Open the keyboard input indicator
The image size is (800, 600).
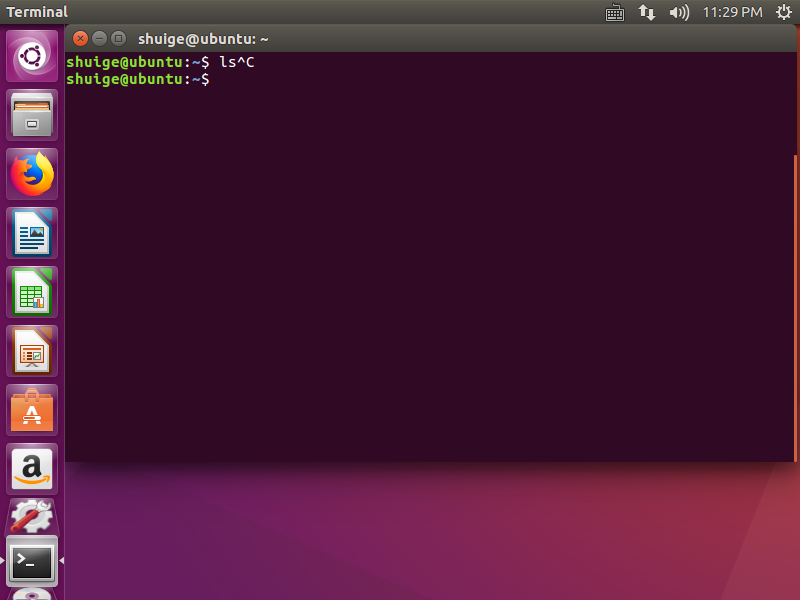coord(614,12)
